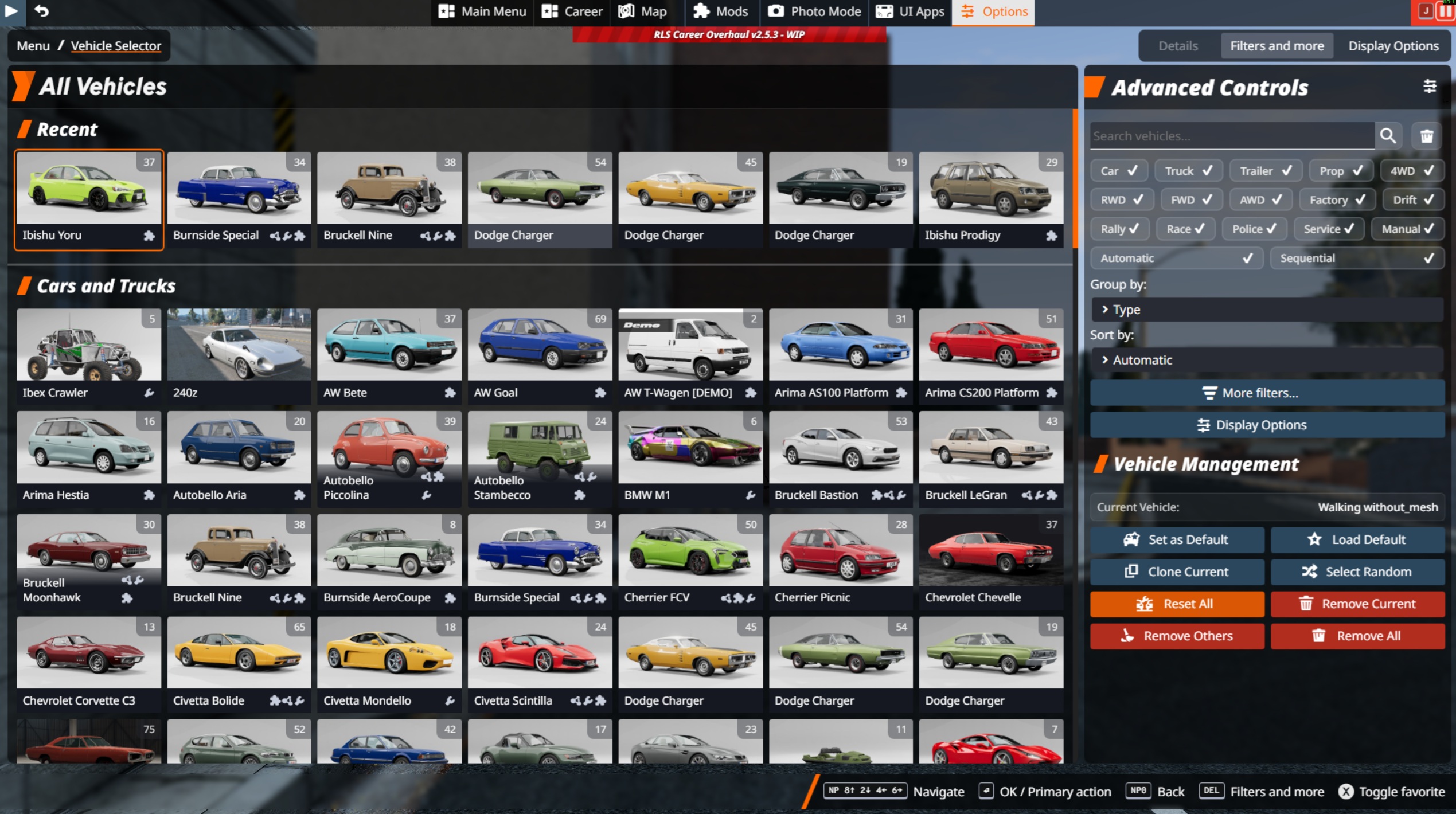This screenshot has height=814, width=1456.
Task: Click the search magnifier icon
Action: [x=1387, y=136]
